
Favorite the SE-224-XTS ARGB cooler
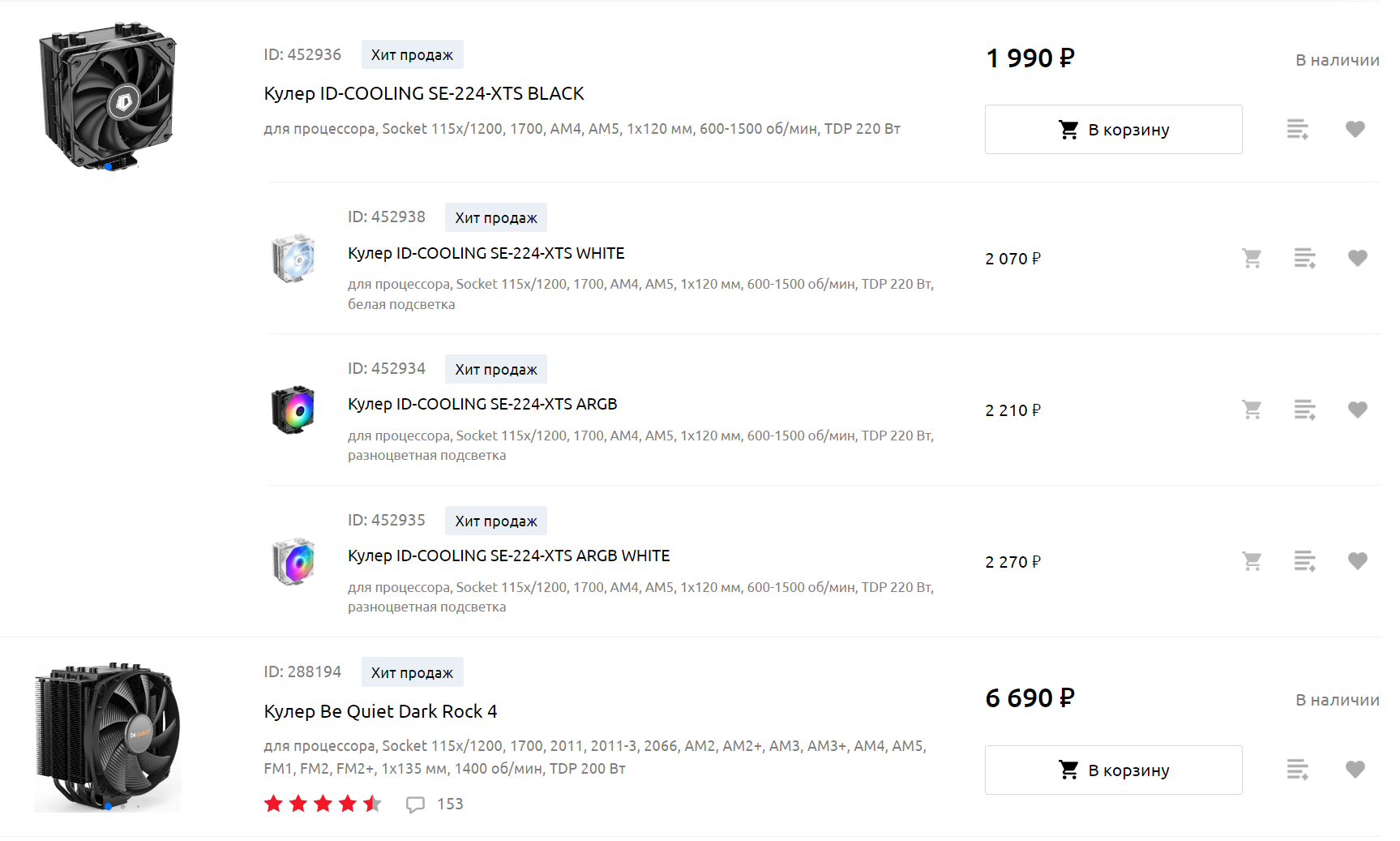(1358, 410)
